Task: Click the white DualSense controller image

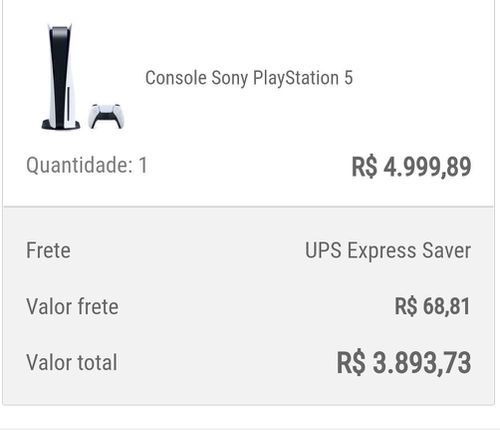Action: 106,116
